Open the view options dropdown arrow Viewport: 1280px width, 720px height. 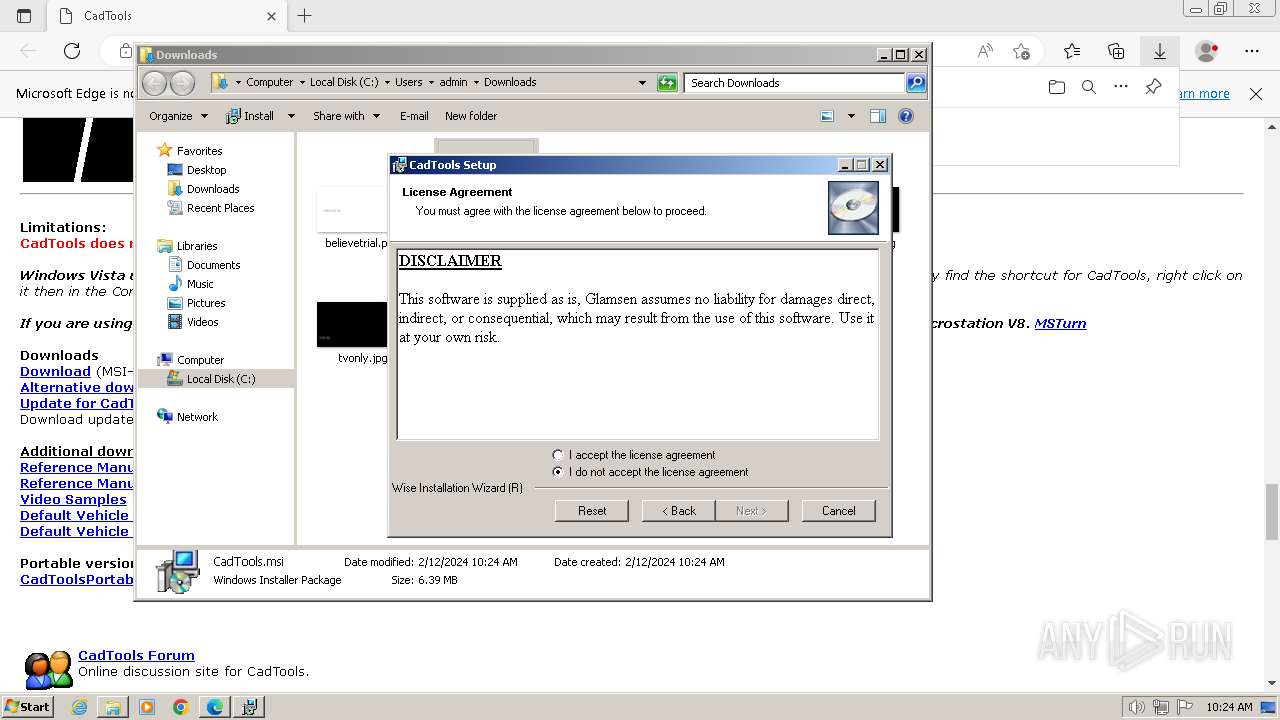pyautogui.click(x=851, y=116)
